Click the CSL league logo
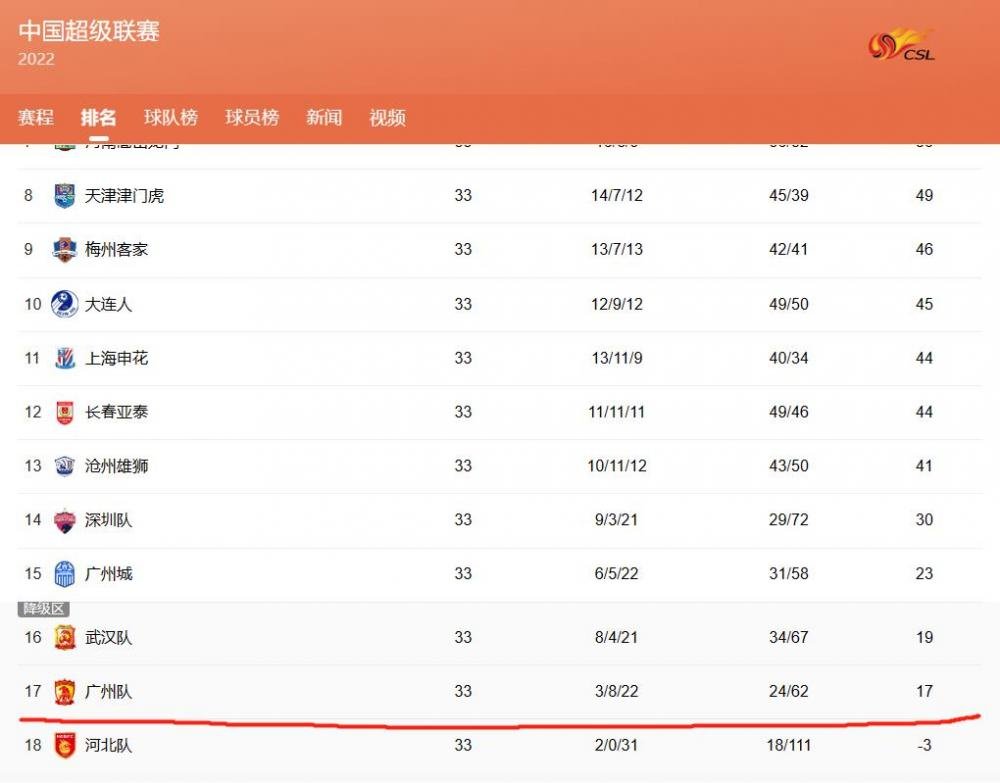 901,45
